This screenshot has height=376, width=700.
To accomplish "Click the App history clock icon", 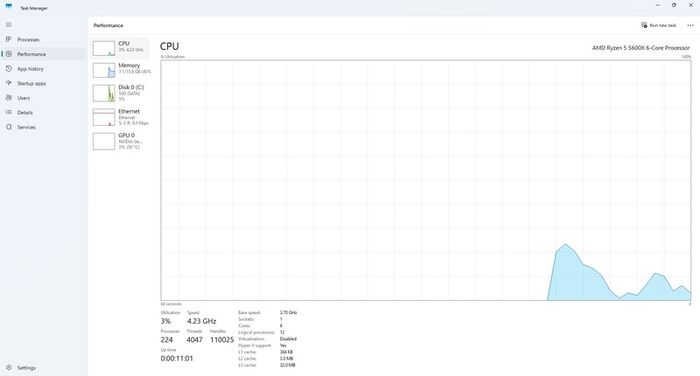I will click(8, 69).
